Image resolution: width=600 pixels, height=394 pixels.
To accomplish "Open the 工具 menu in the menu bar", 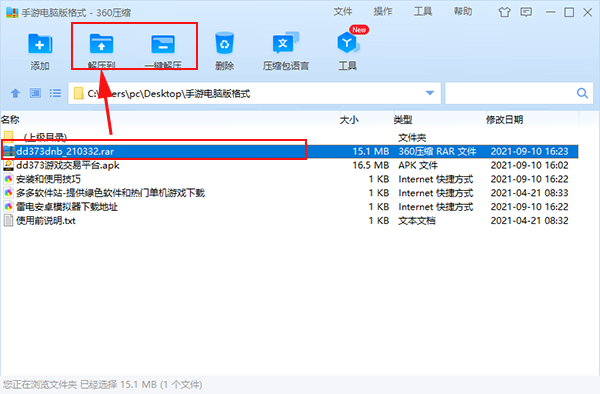I will click(x=423, y=11).
